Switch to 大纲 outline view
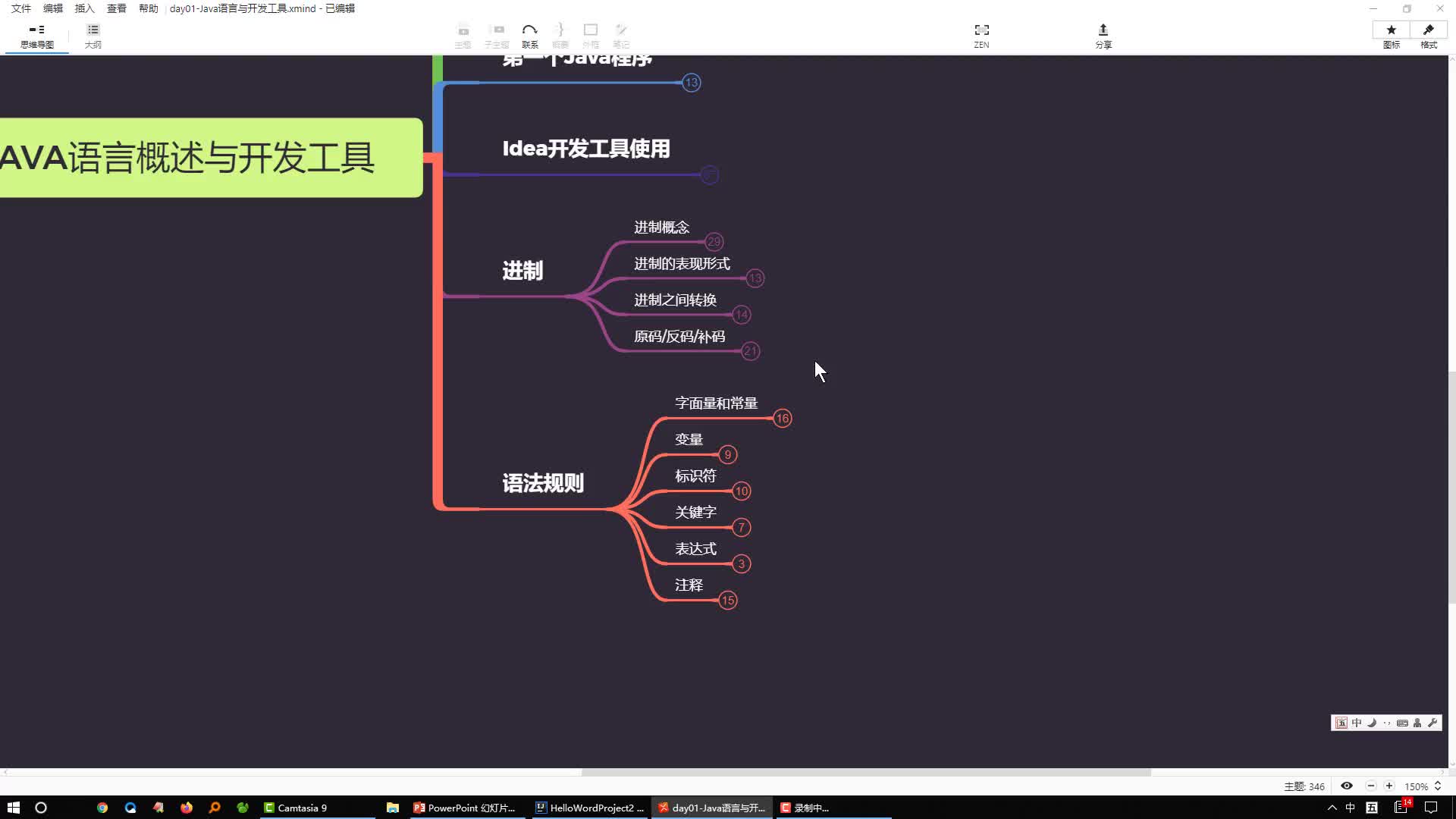The width and height of the screenshot is (1456, 819). 93,36
